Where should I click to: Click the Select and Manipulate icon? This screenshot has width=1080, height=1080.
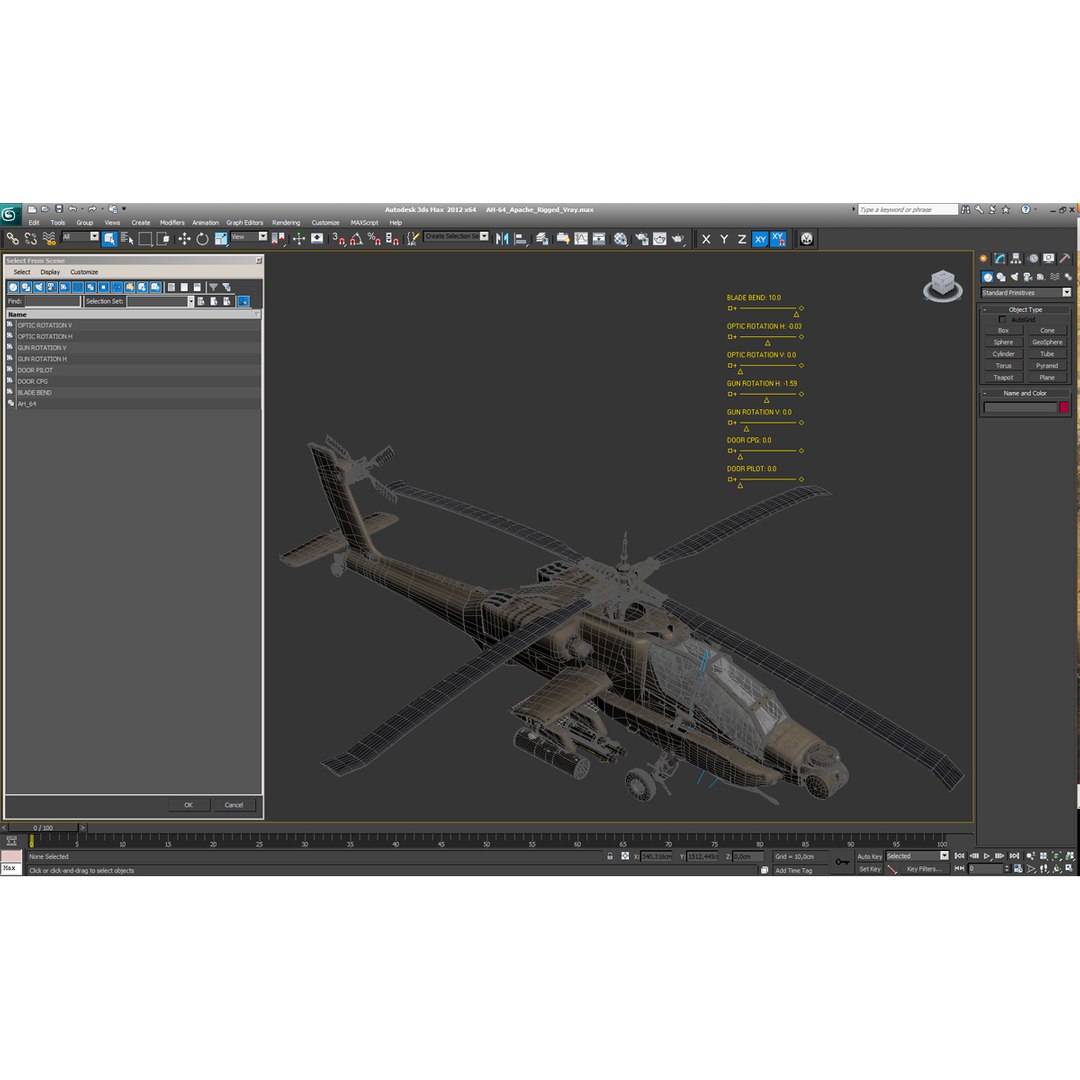pos(298,239)
